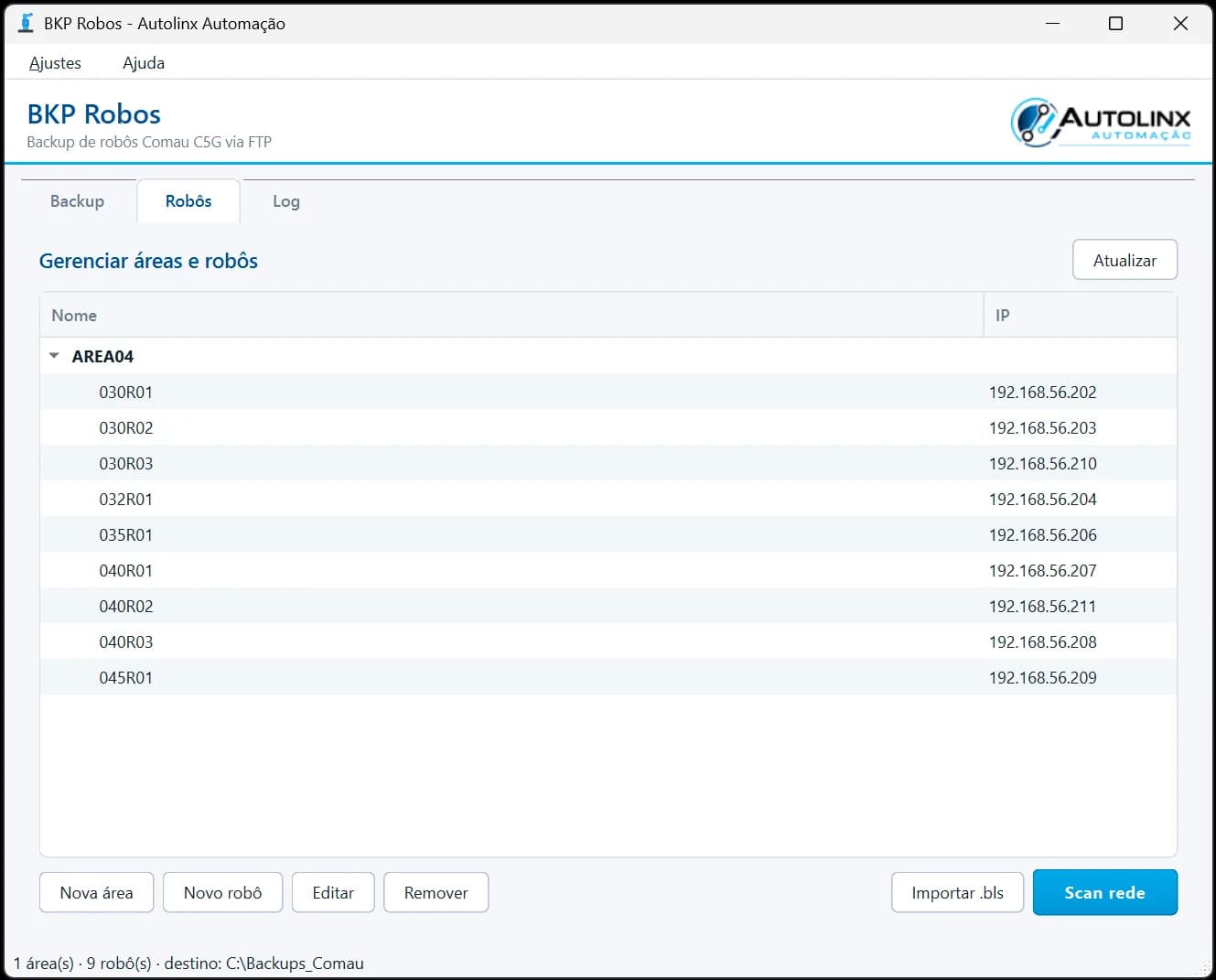Sort by the IP column header
1216x980 pixels.
pyautogui.click(x=1080, y=315)
